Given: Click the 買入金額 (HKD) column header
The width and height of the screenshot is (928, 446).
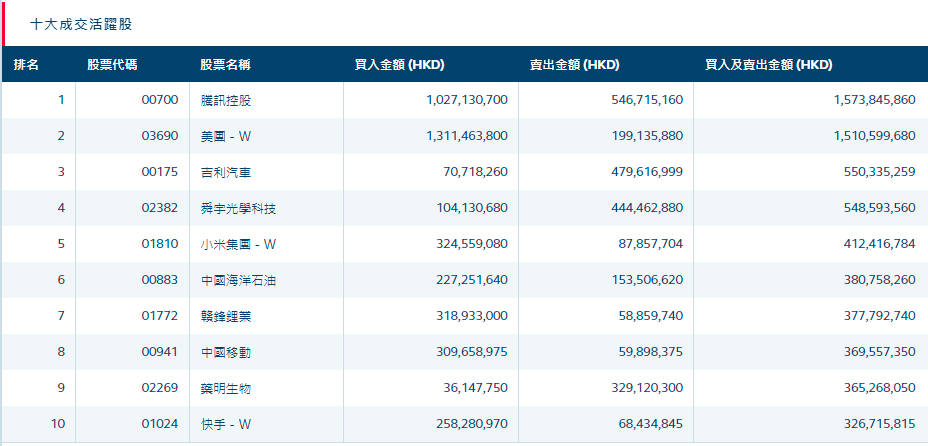Looking at the screenshot, I should (399, 65).
